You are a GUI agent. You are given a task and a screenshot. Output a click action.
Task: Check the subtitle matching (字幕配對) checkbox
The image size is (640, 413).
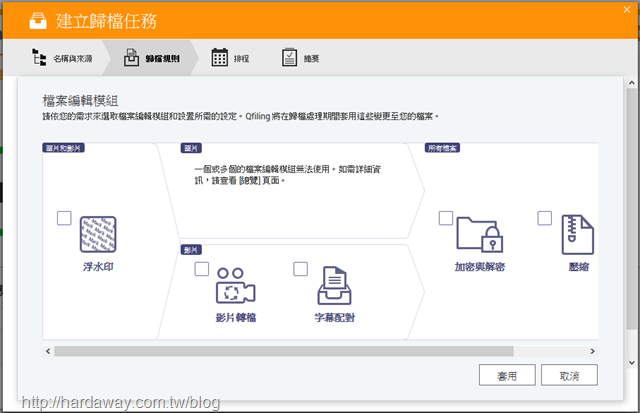click(x=300, y=269)
